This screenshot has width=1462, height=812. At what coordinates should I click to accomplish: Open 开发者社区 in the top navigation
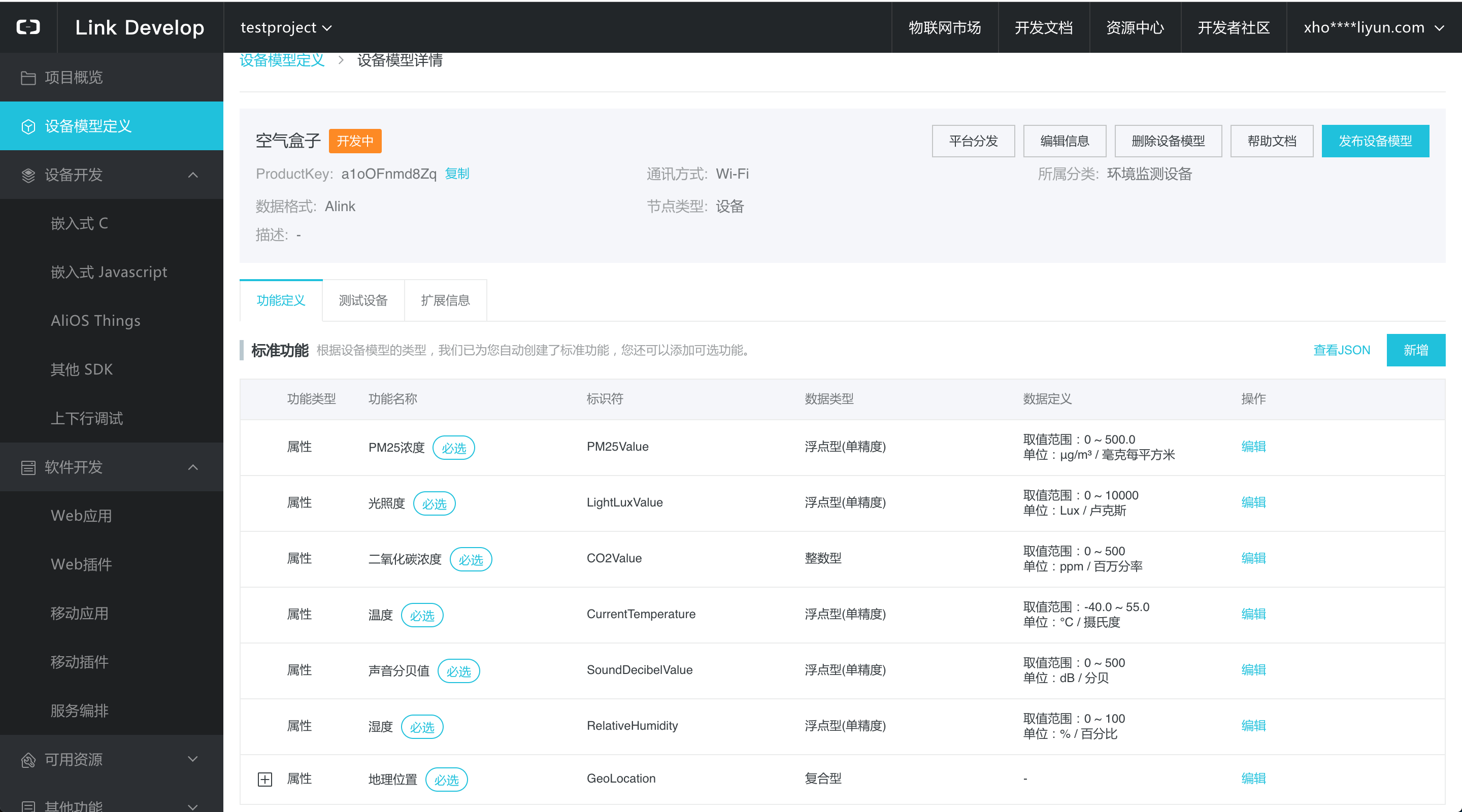tap(1234, 27)
